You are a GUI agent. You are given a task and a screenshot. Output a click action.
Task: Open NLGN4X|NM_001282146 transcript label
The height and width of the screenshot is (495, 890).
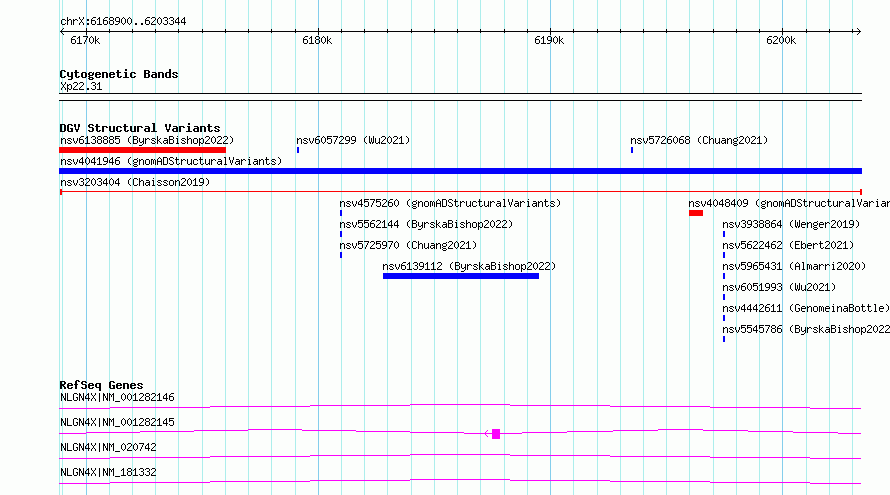117,397
